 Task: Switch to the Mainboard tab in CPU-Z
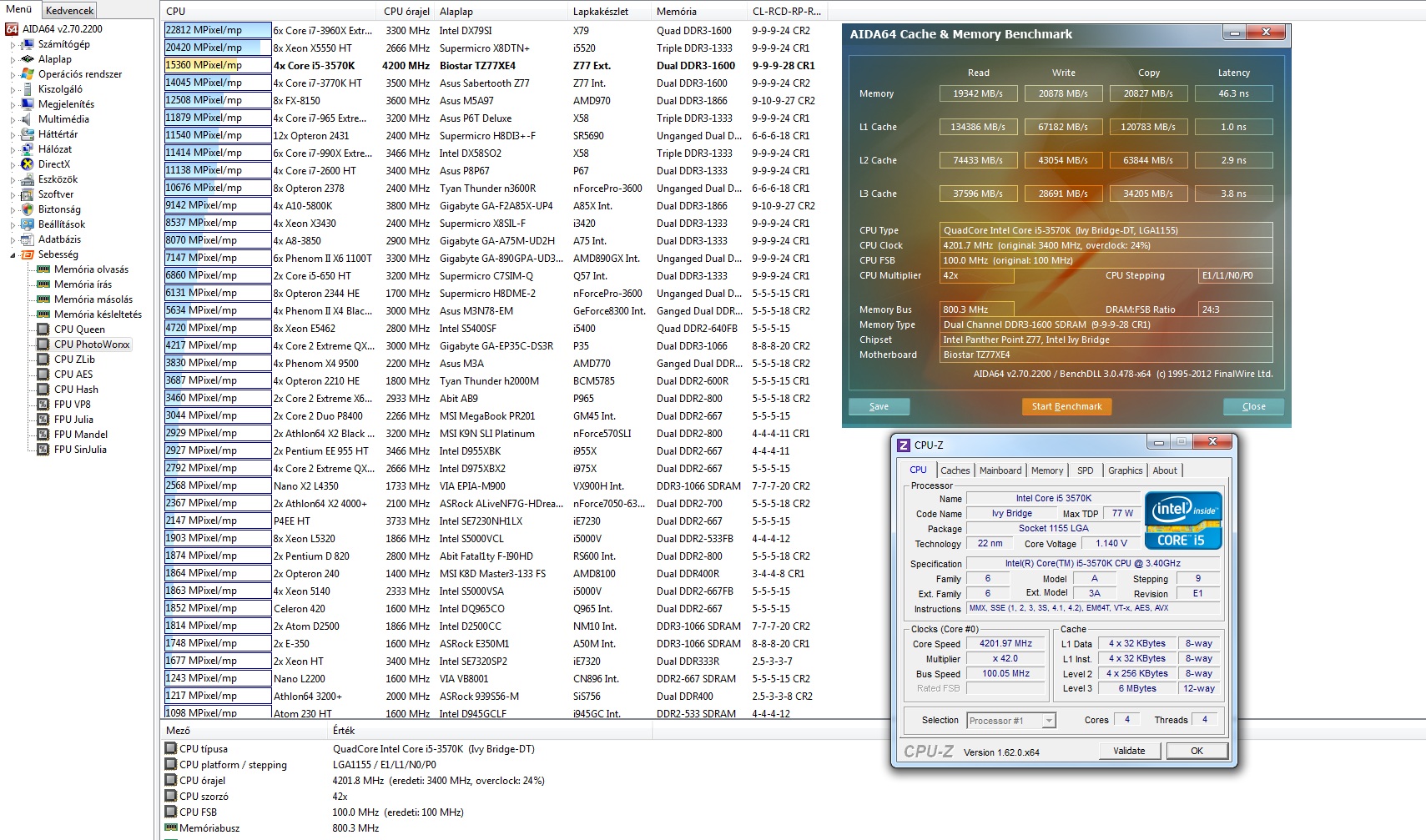[1000, 470]
